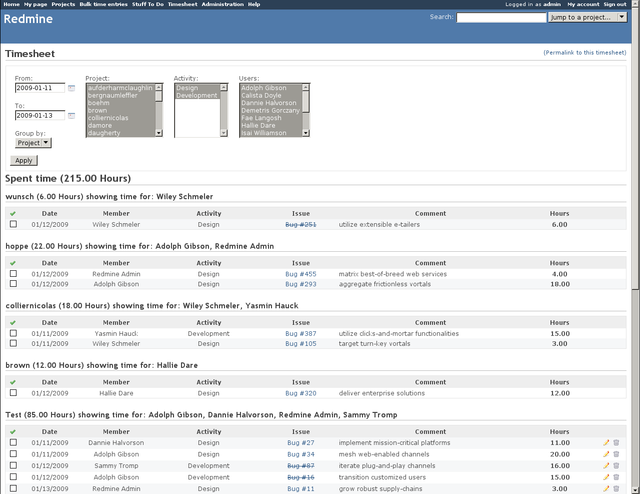Screen dimensions: 640x494
Task: Check the Yasmin Hauck Bug #387 entry
Action: coord(13,333)
